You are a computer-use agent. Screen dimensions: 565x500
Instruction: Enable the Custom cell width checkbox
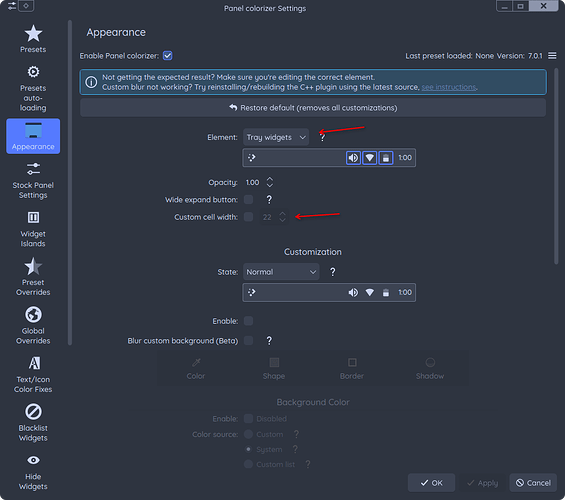pyautogui.click(x=248, y=217)
